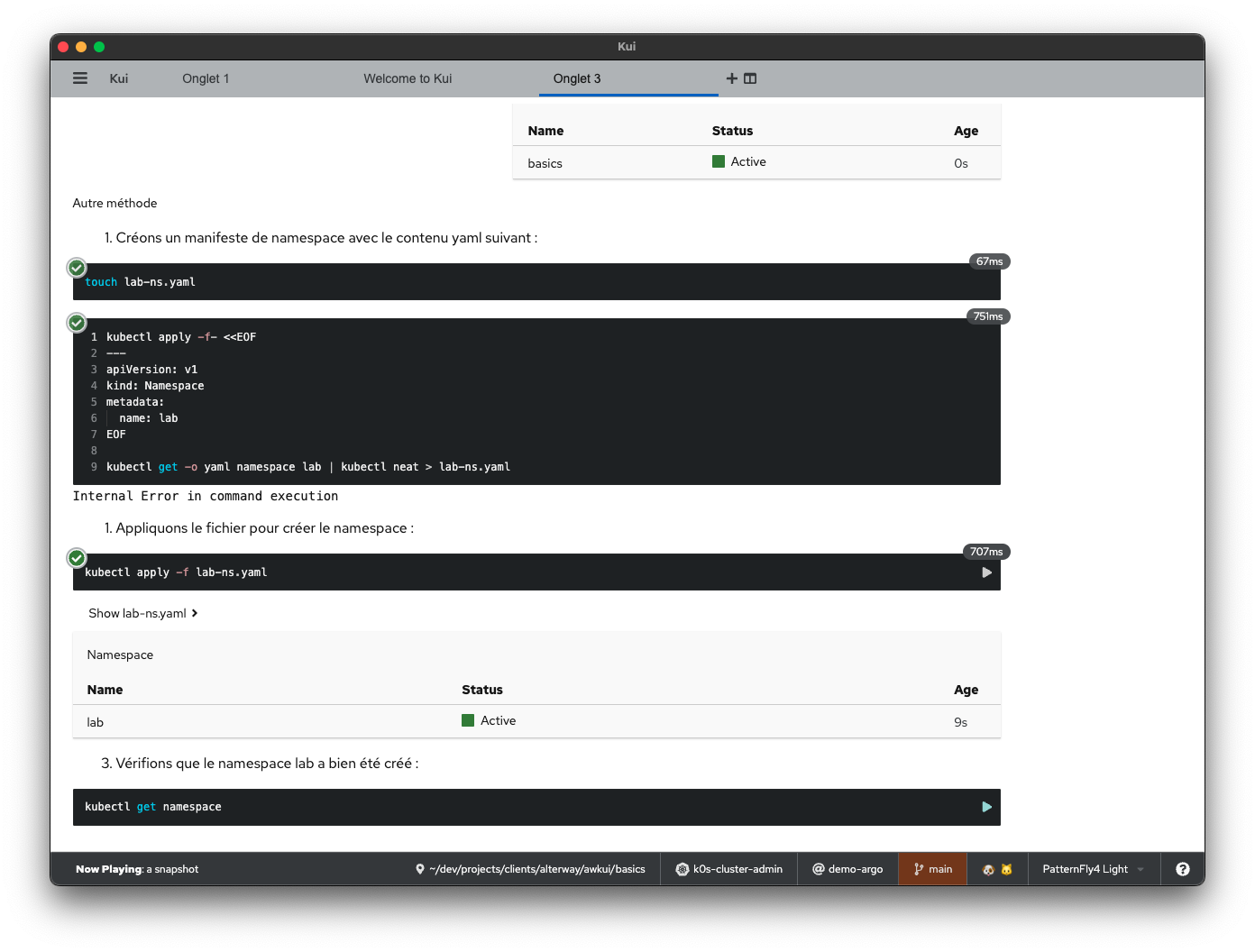Image resolution: width=1255 pixels, height=952 pixels.
Task: Switch to the Onglet 1 tab
Action: 206,78
